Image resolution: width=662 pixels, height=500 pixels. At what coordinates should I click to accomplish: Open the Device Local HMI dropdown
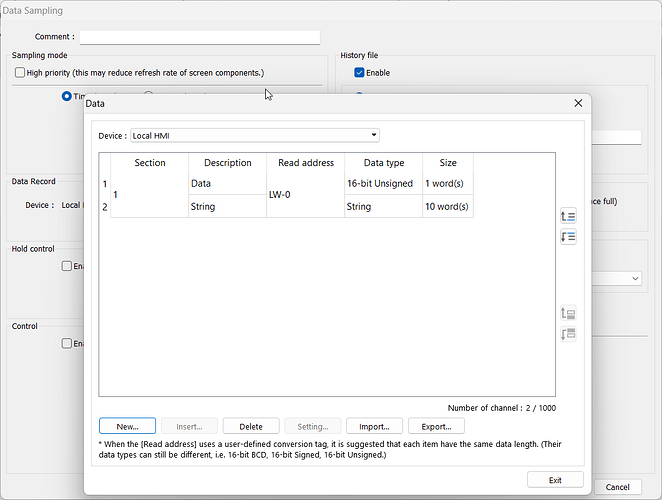point(255,135)
